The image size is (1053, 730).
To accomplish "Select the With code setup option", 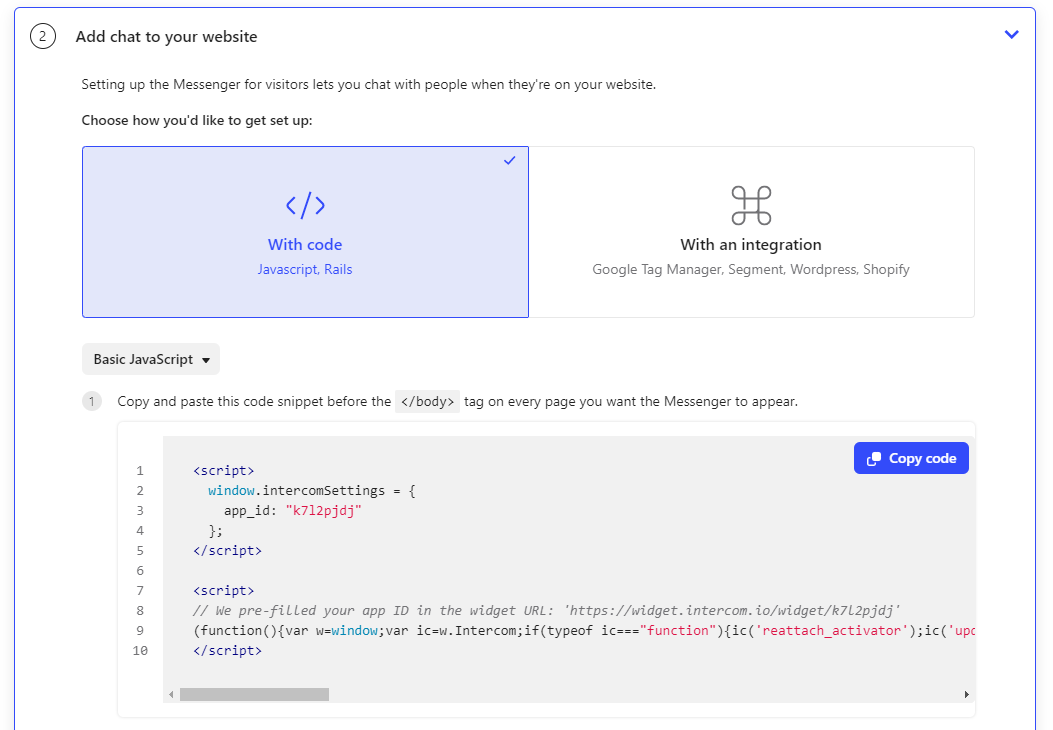I will click(x=305, y=232).
